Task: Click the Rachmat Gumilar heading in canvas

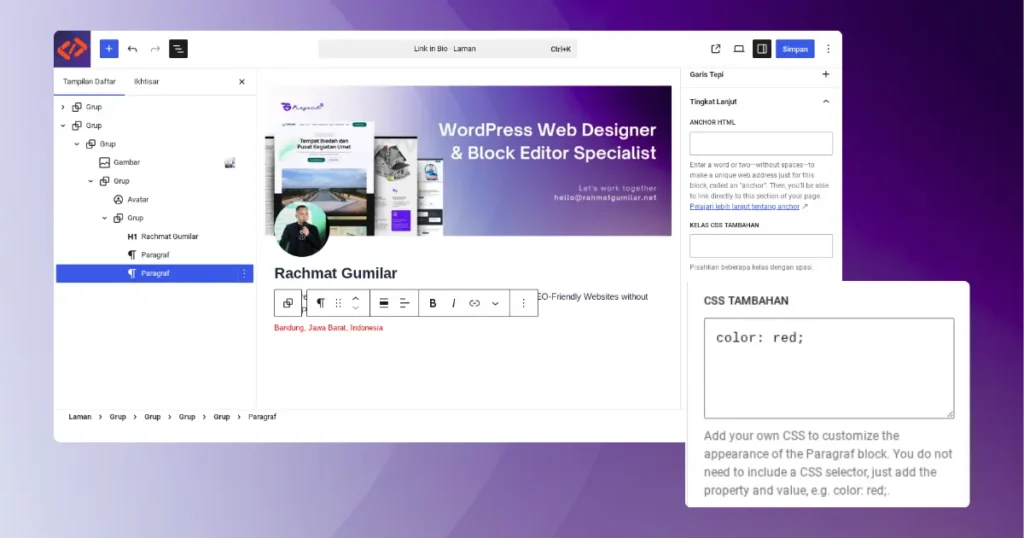Action: click(x=336, y=274)
